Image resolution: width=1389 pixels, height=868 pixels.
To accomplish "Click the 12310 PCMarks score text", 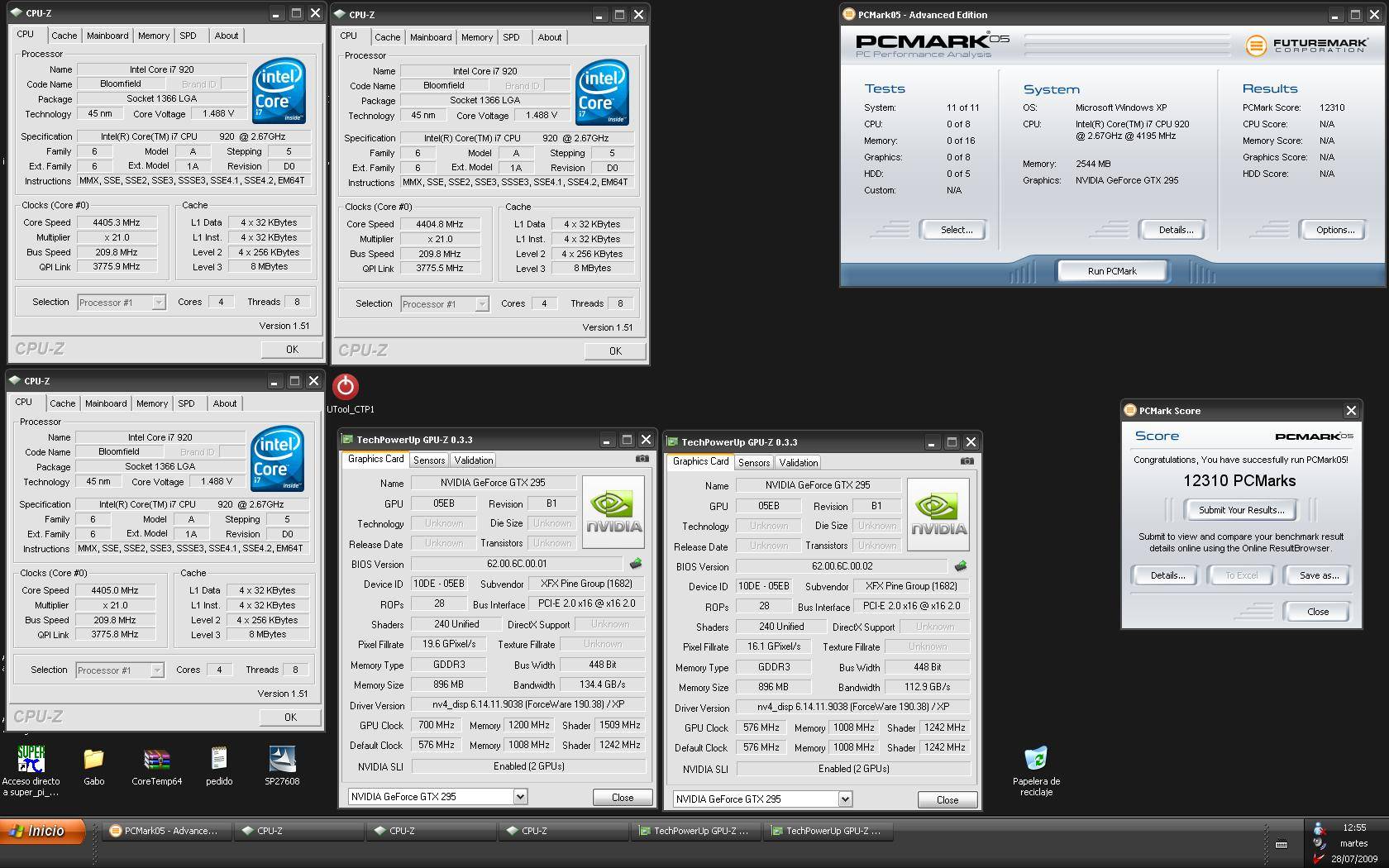I will pos(1239,481).
